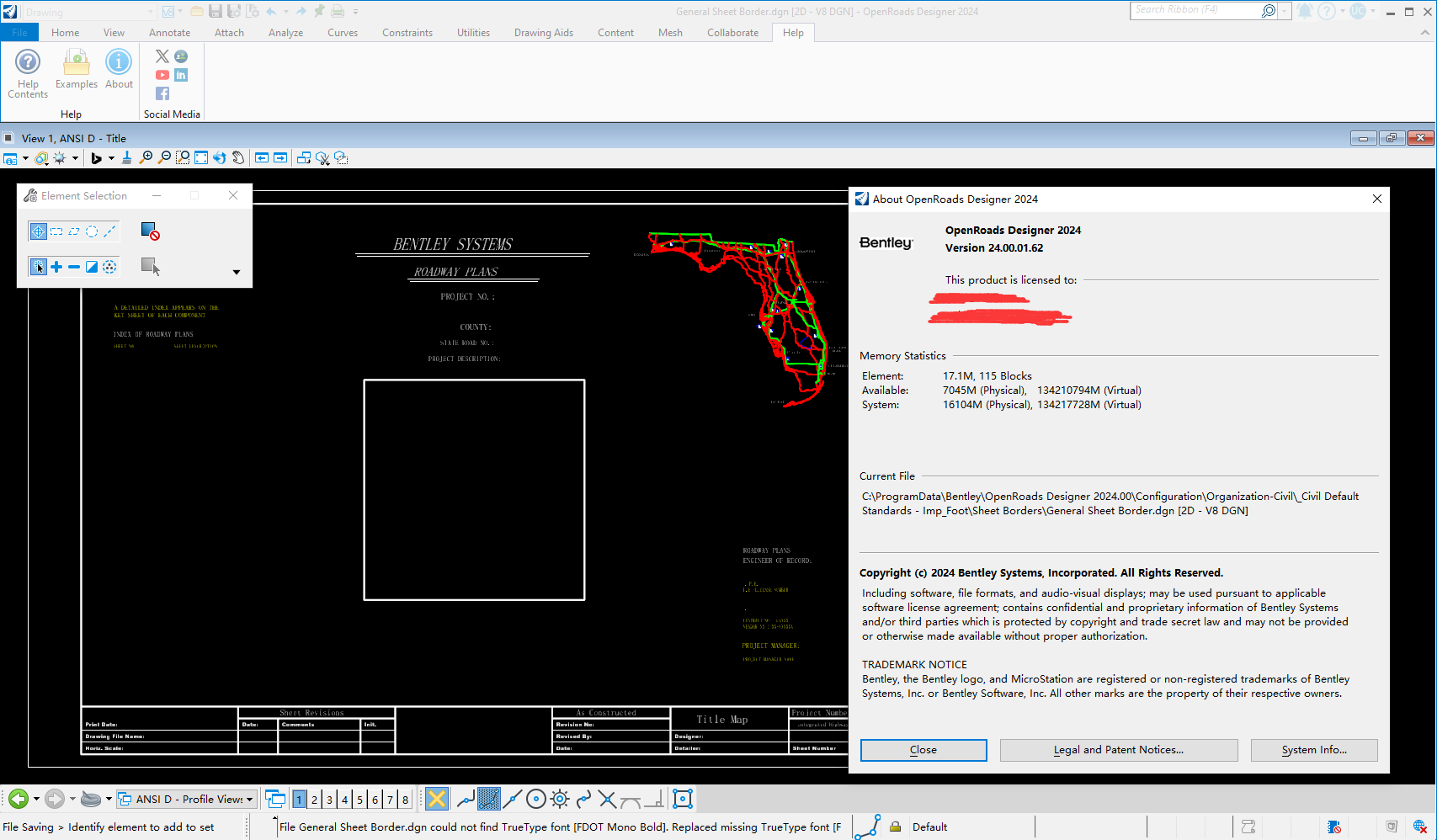Switch to the Drawing Aids ribbon tab
The height and width of the screenshot is (840, 1437).
click(544, 33)
